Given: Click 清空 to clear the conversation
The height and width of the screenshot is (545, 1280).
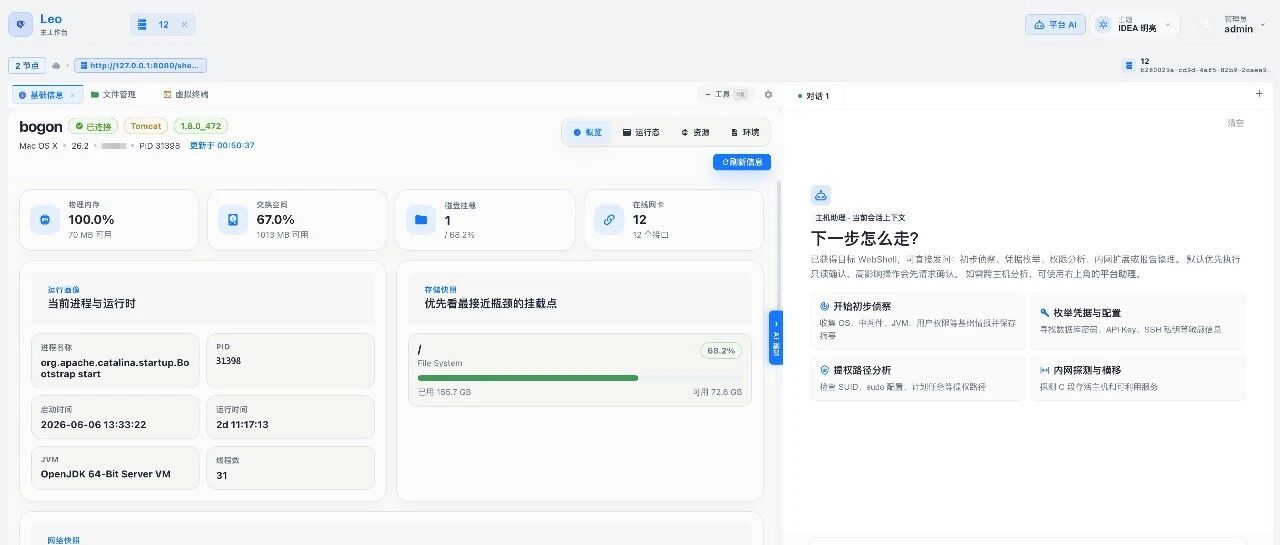Looking at the screenshot, I should pyautogui.click(x=1236, y=123).
